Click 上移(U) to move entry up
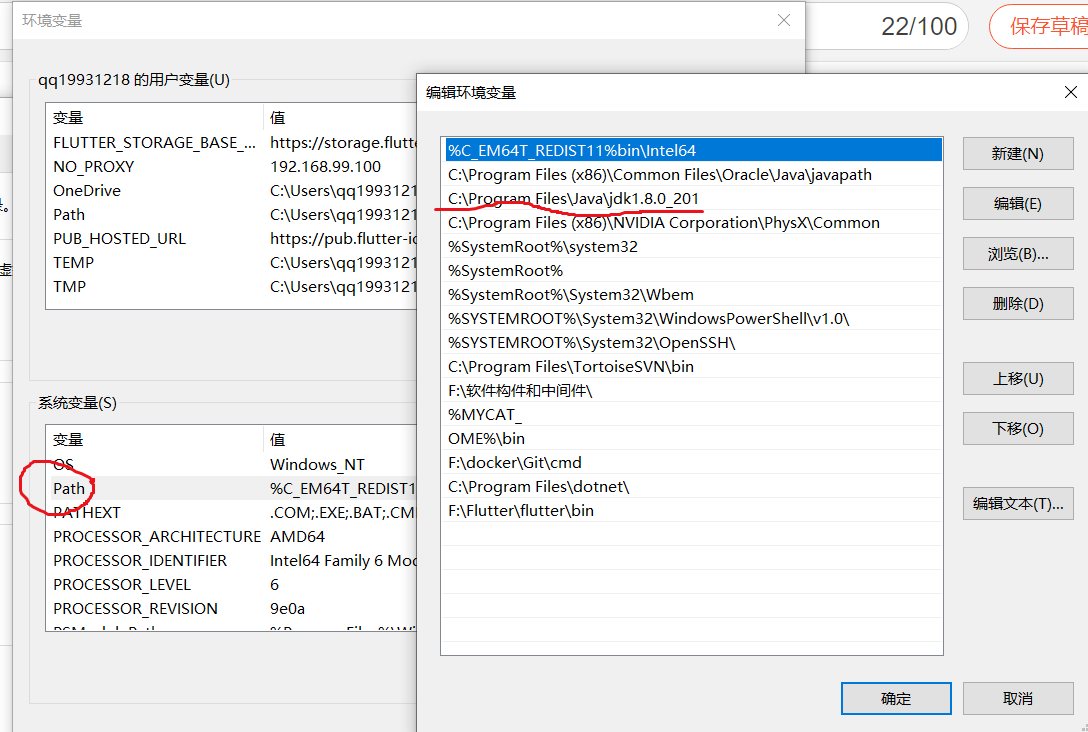The image size is (1088, 732). coord(1017,378)
